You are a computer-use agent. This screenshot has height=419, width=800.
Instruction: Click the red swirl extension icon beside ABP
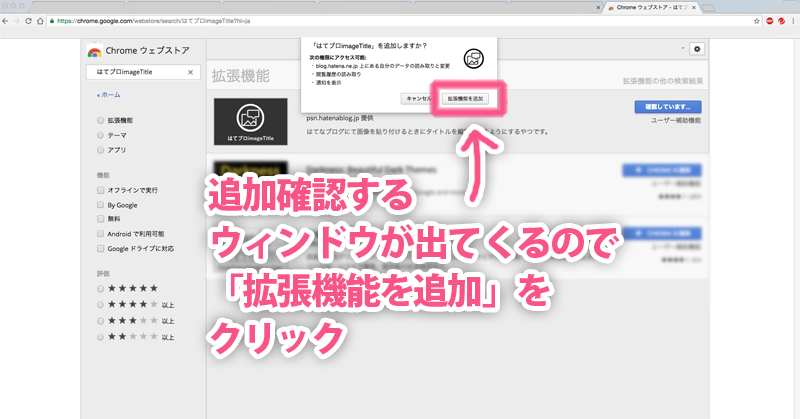pos(781,21)
